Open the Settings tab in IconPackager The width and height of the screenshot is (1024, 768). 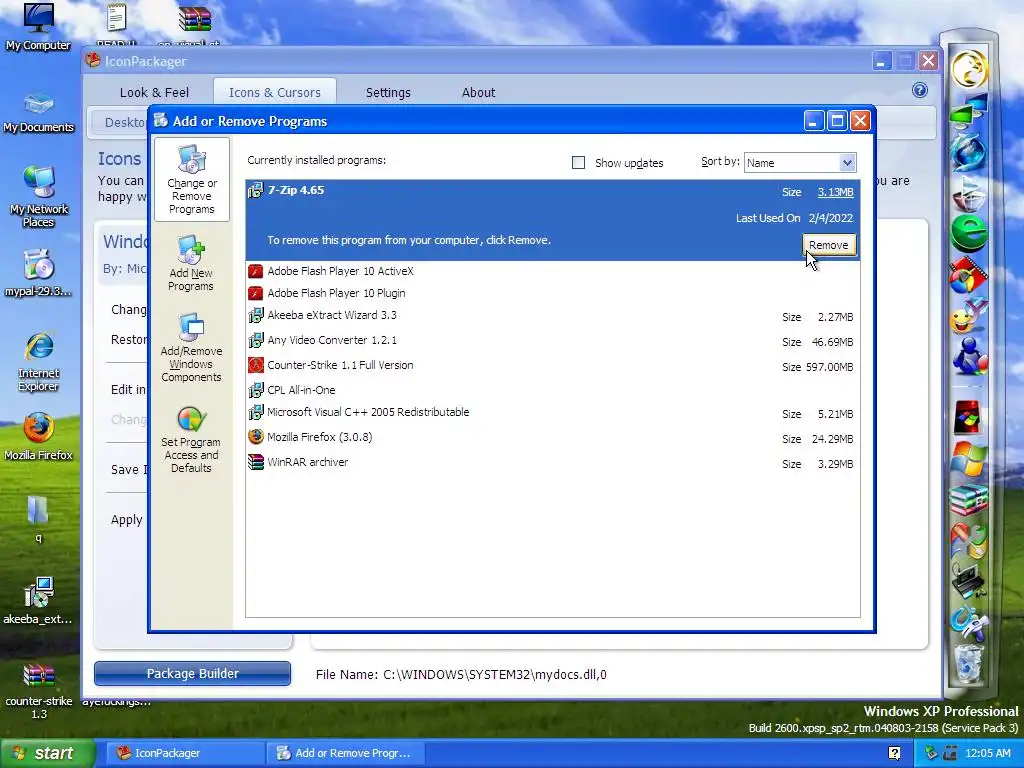tap(388, 93)
